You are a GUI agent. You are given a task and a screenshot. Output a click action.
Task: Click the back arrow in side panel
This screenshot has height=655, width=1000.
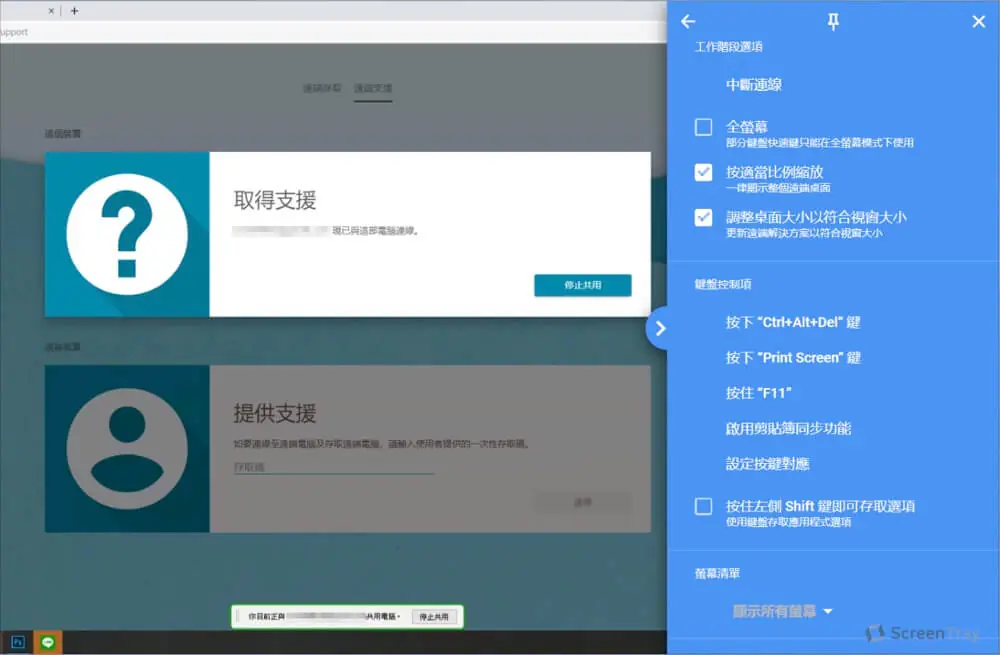point(688,22)
